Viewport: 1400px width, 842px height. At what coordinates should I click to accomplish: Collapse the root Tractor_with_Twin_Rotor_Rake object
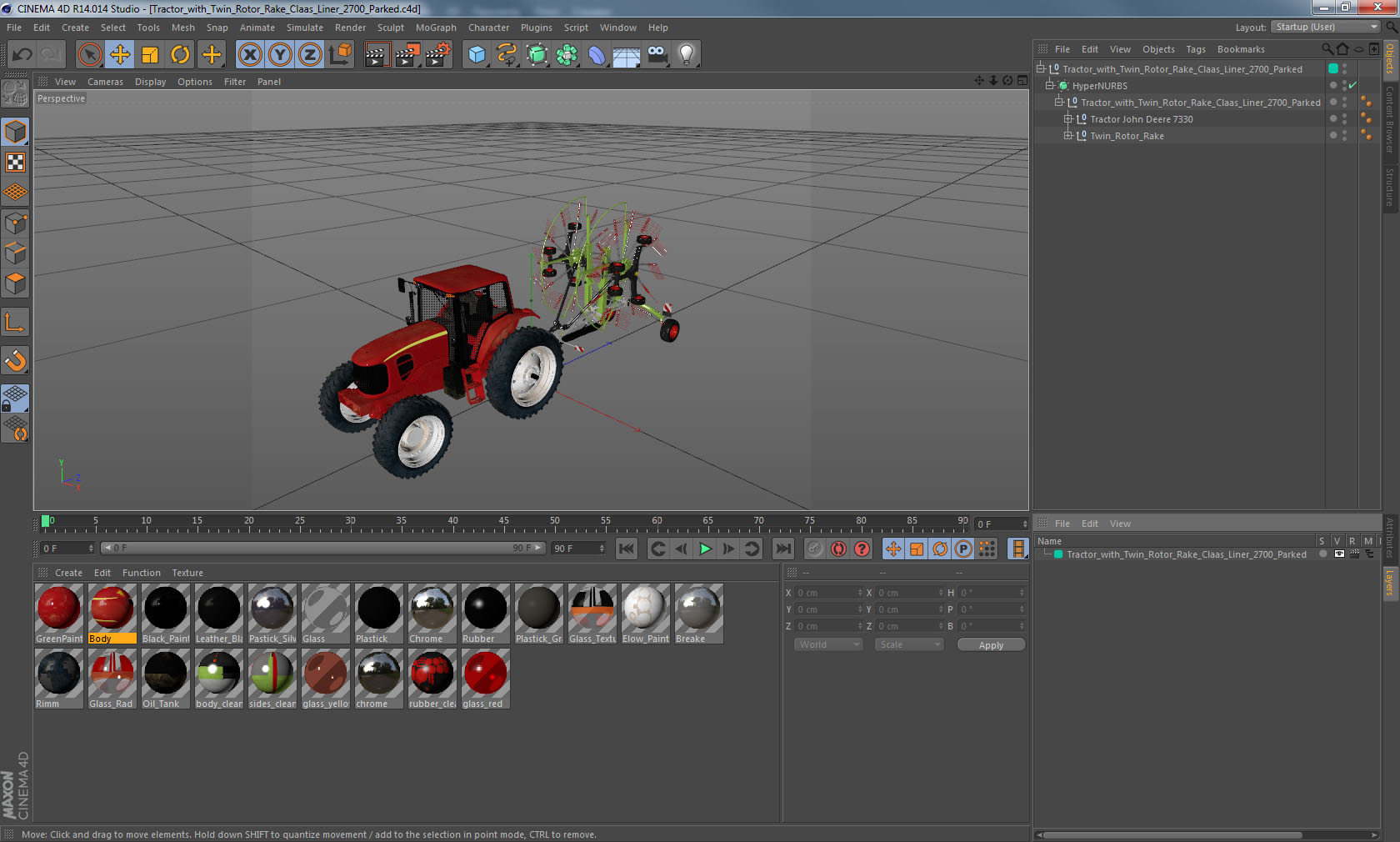click(x=1041, y=68)
